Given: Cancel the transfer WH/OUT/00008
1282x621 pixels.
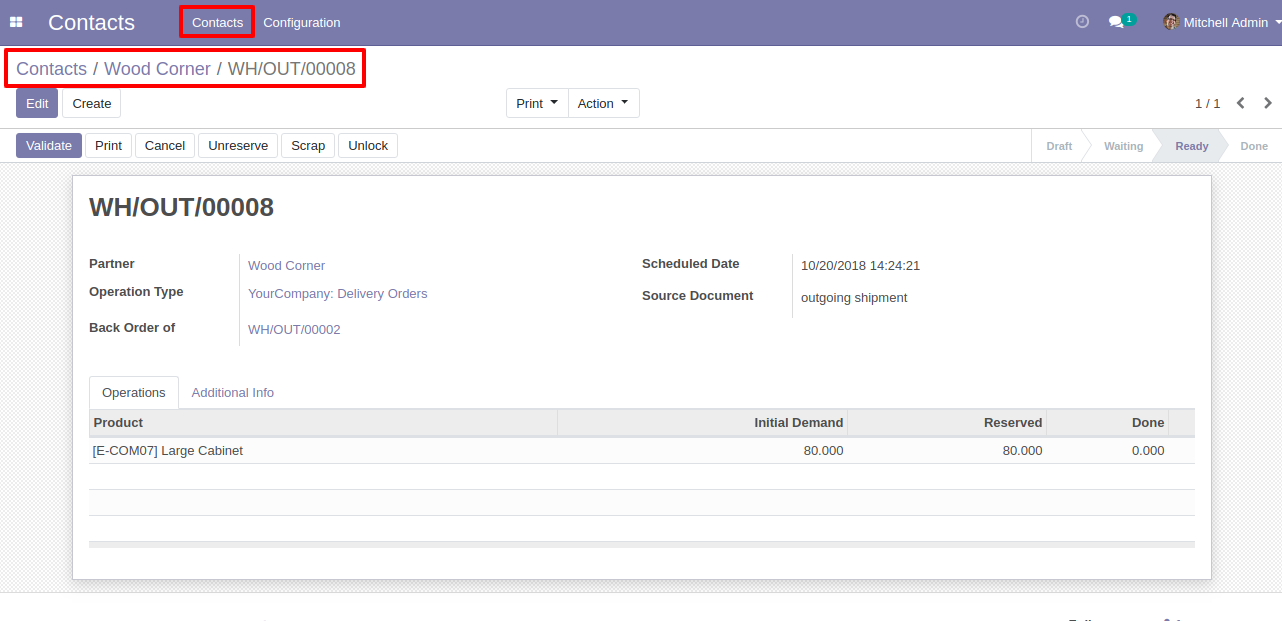Looking at the screenshot, I should pos(165,146).
